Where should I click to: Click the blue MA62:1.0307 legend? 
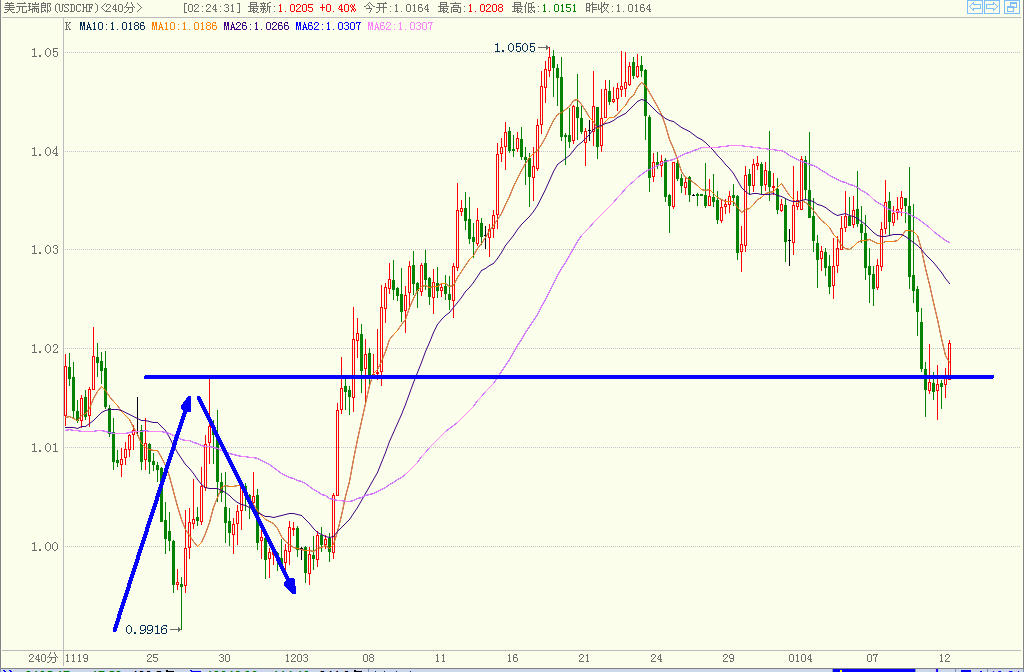(328, 26)
